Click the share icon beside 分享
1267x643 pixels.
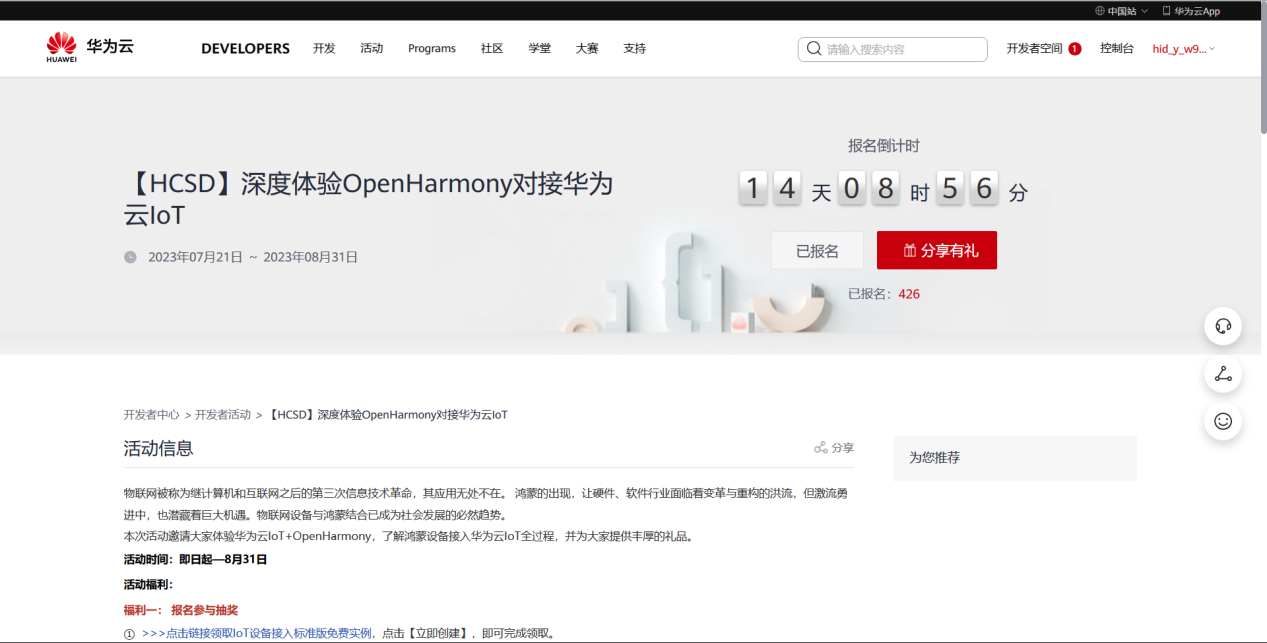tap(821, 448)
